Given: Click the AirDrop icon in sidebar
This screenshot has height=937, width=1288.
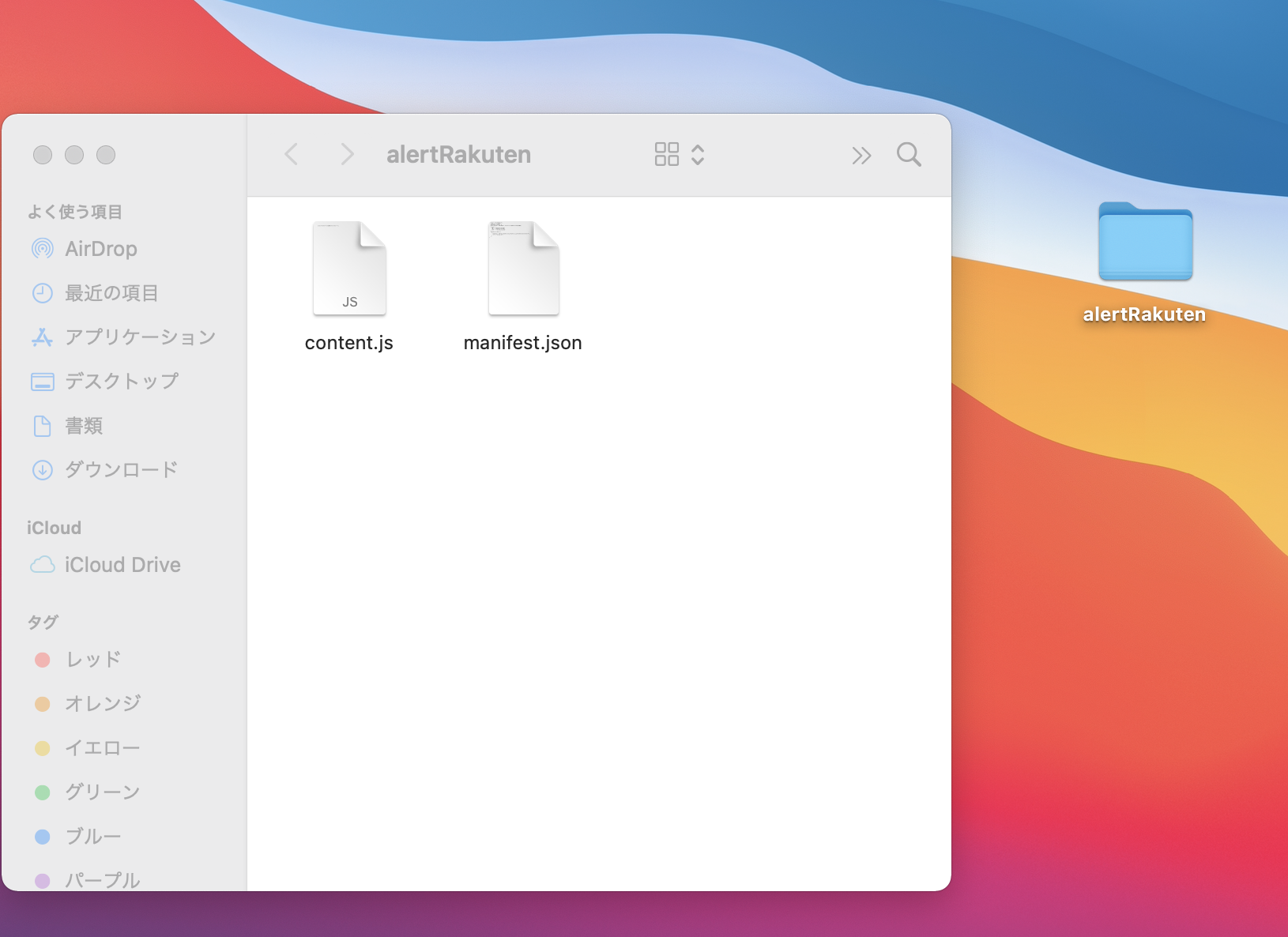Looking at the screenshot, I should click(x=43, y=249).
